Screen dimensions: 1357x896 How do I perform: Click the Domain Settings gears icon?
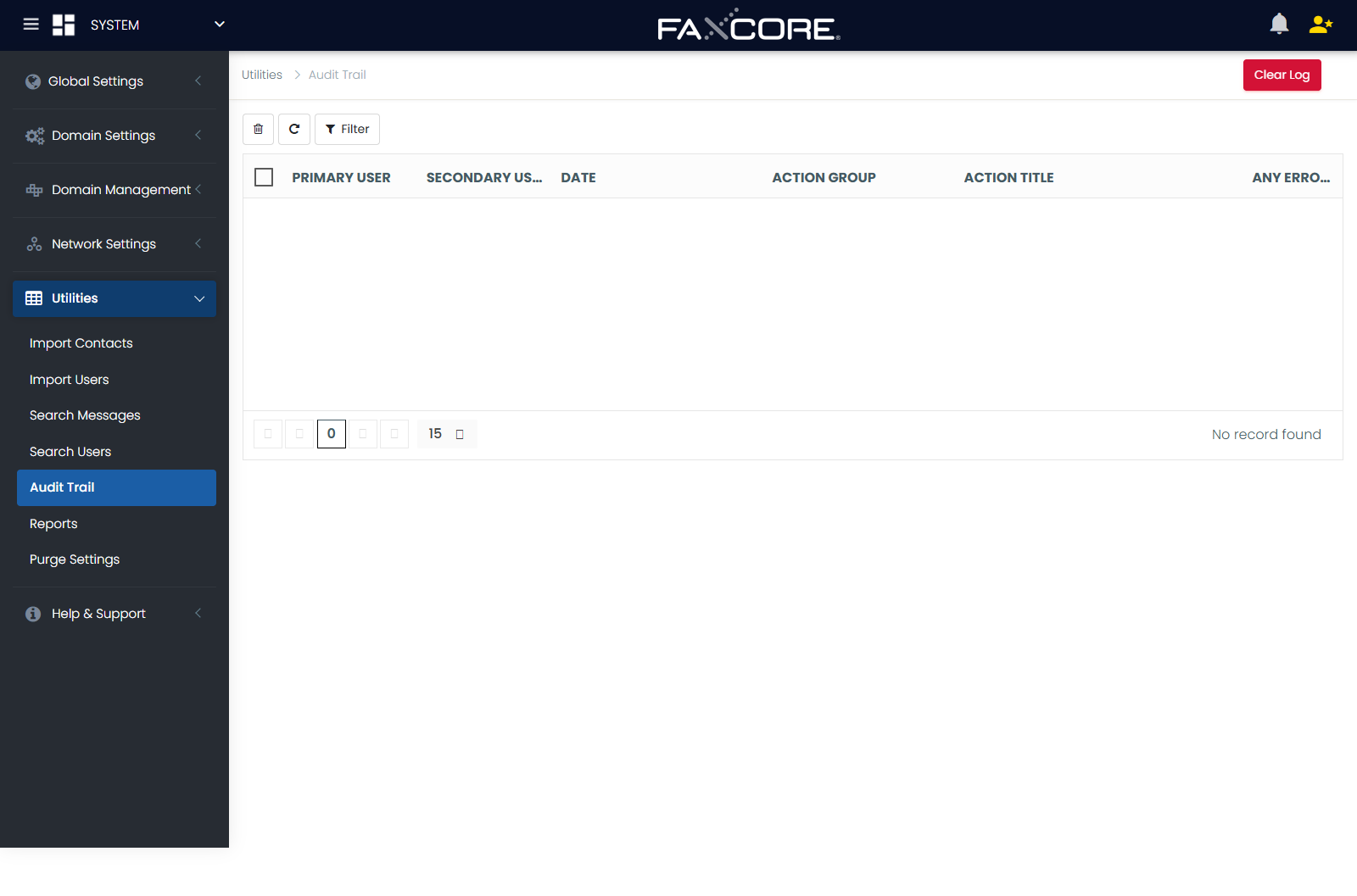(x=35, y=136)
